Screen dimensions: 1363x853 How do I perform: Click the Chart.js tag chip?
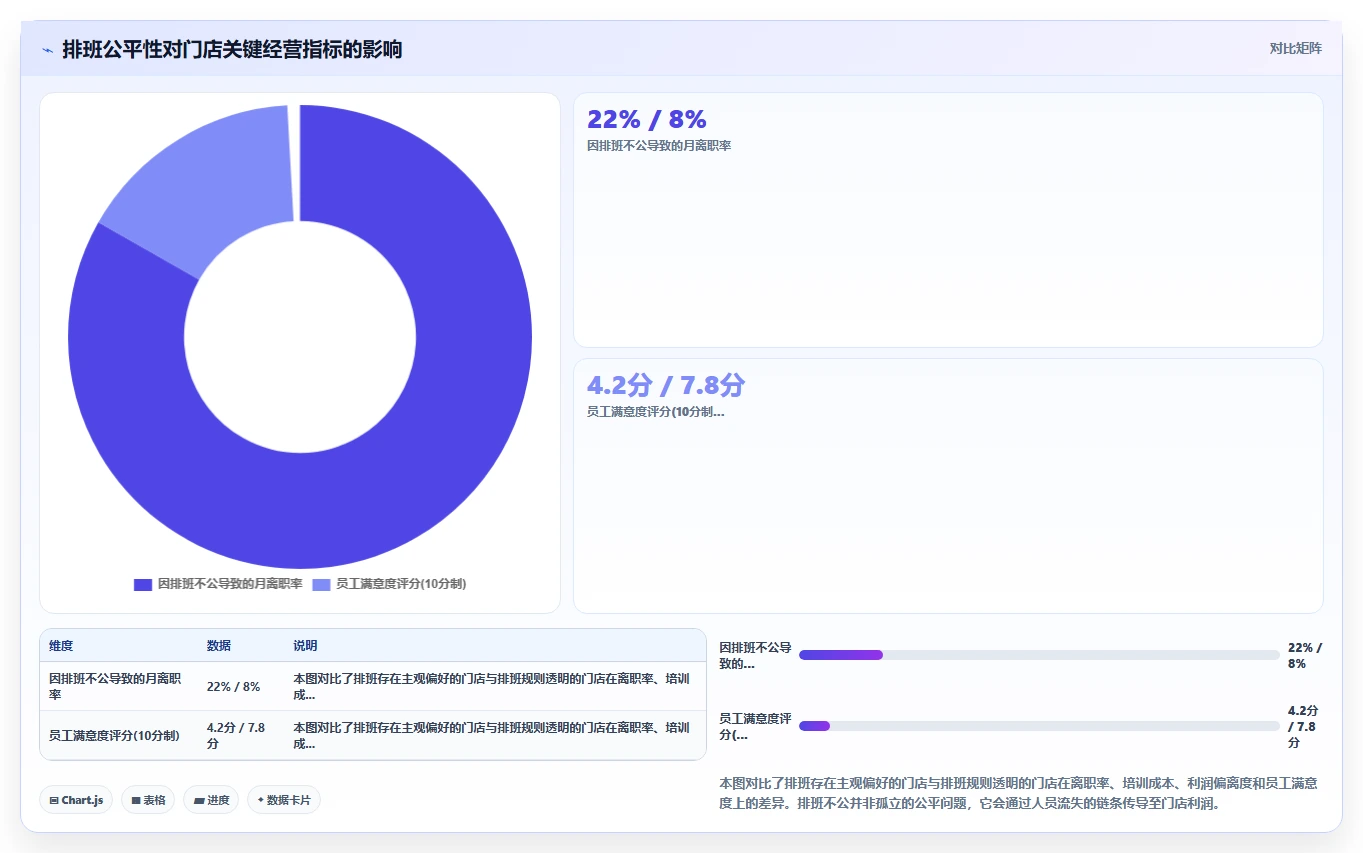(76, 800)
